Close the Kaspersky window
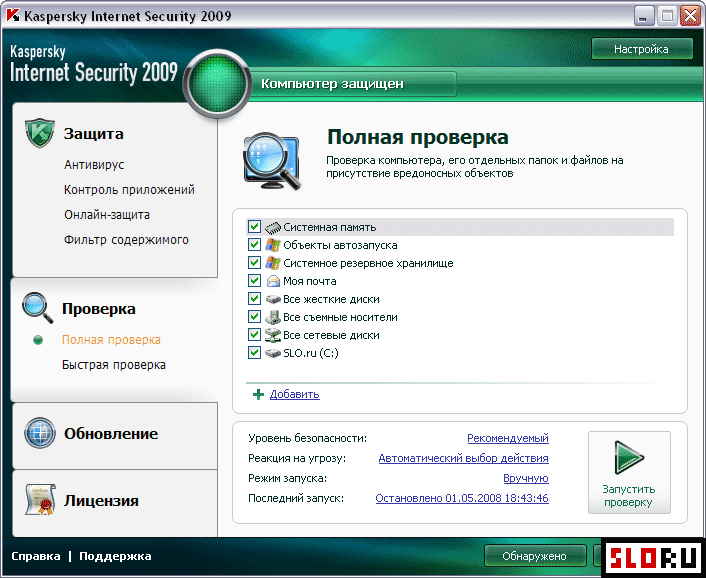Screen dimensions: 706x578 (x=690, y=16)
